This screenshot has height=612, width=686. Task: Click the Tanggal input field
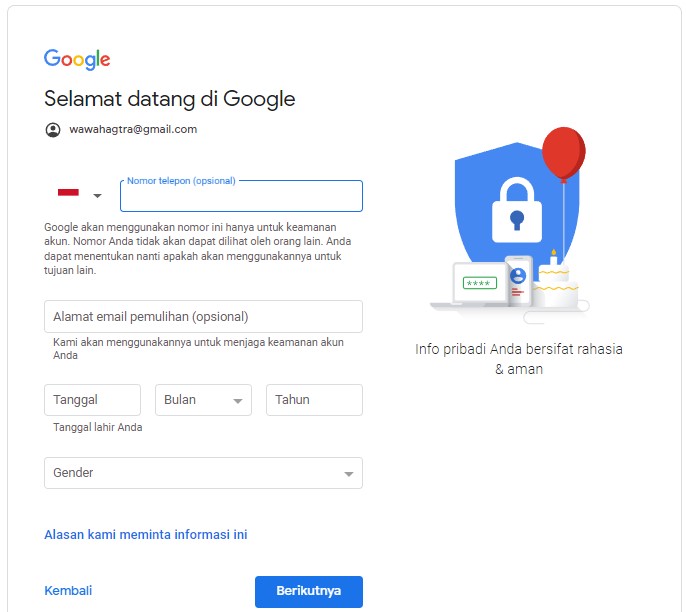click(92, 400)
